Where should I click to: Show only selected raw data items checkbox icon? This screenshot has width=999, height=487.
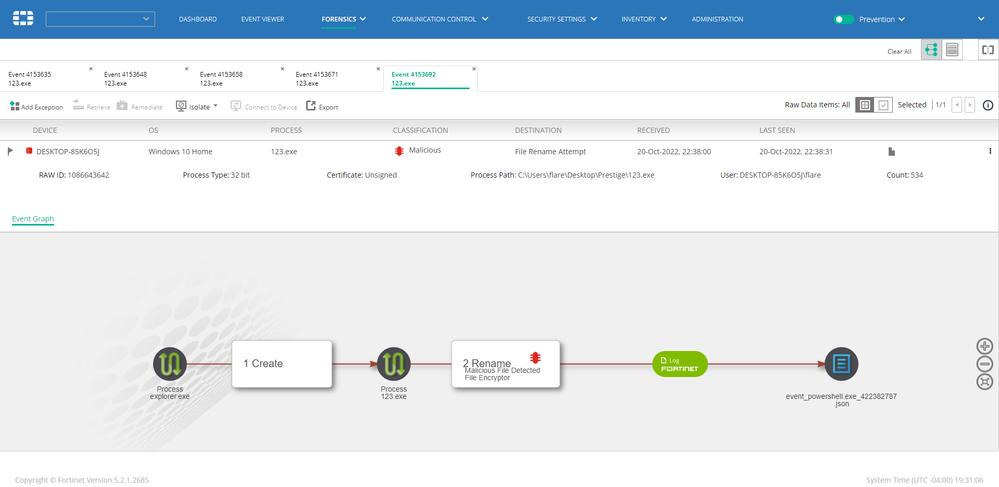pyautogui.click(x=883, y=105)
